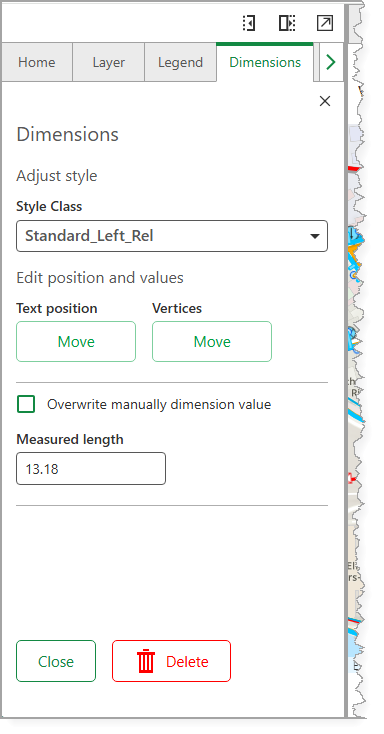Click Move button under Text position
The height and width of the screenshot is (734, 384).
pyautogui.click(x=76, y=341)
